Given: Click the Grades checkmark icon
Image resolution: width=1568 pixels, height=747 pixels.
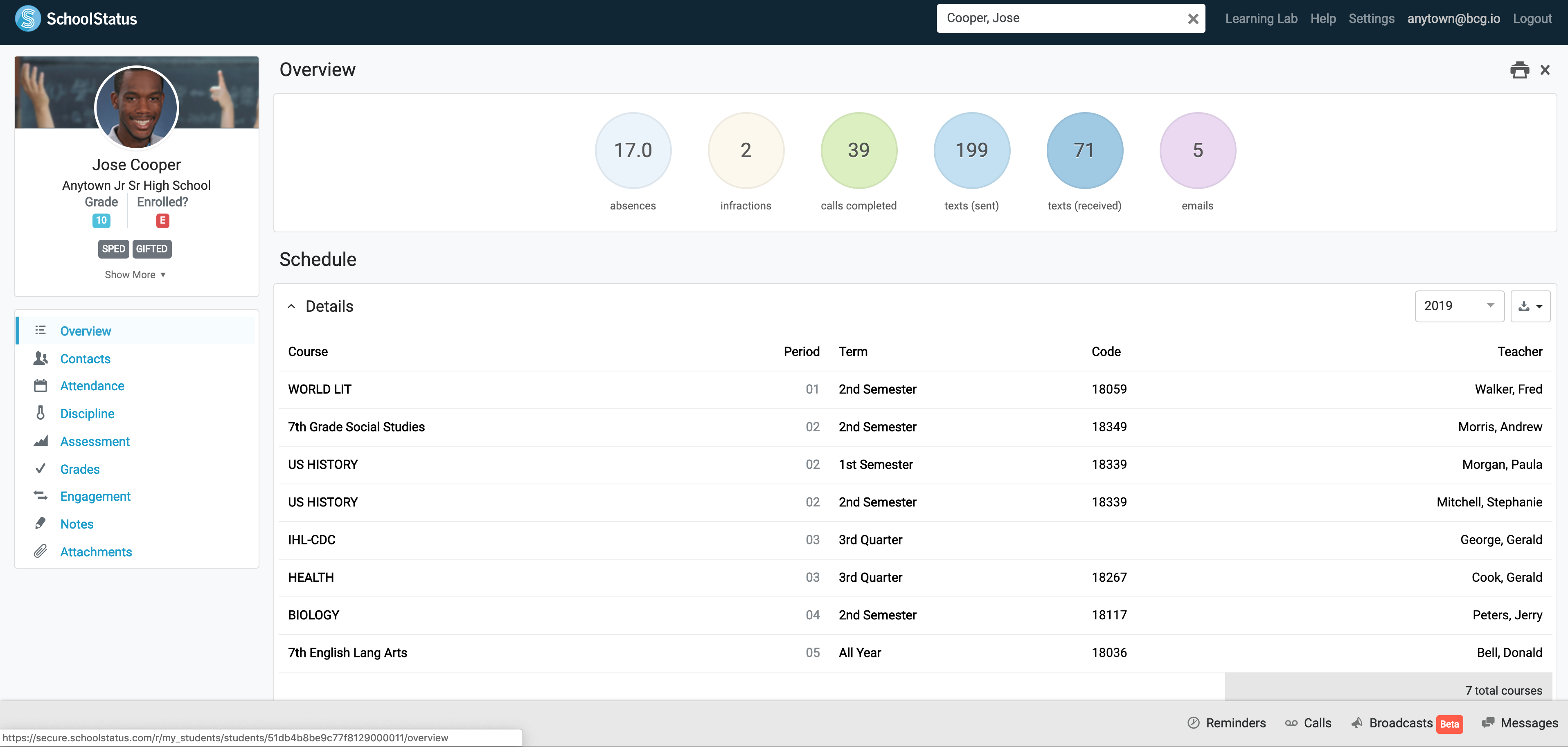Looking at the screenshot, I should pos(40,468).
